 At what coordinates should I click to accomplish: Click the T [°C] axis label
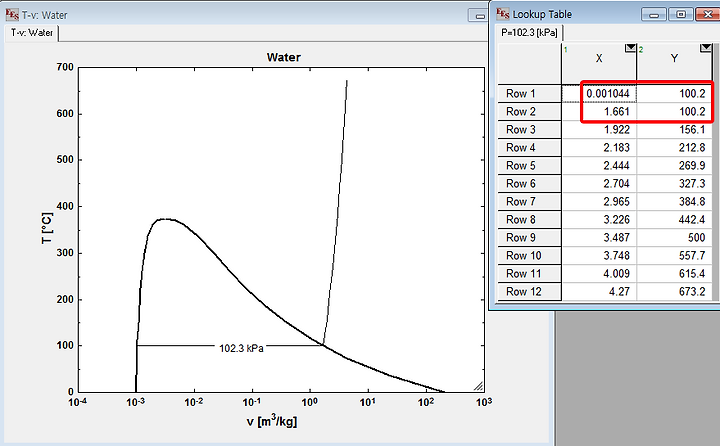pos(47,227)
